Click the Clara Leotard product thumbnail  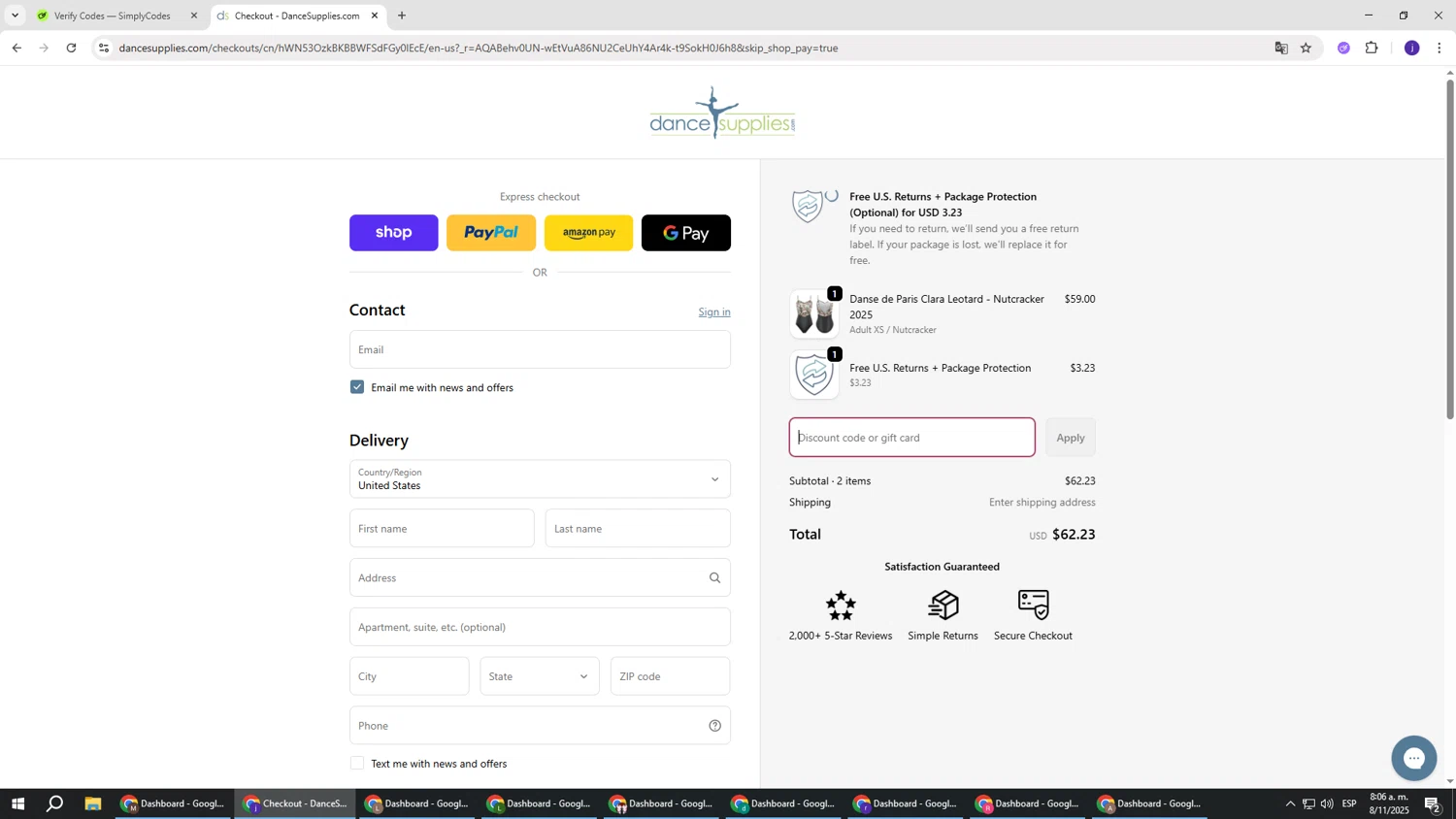click(x=814, y=313)
